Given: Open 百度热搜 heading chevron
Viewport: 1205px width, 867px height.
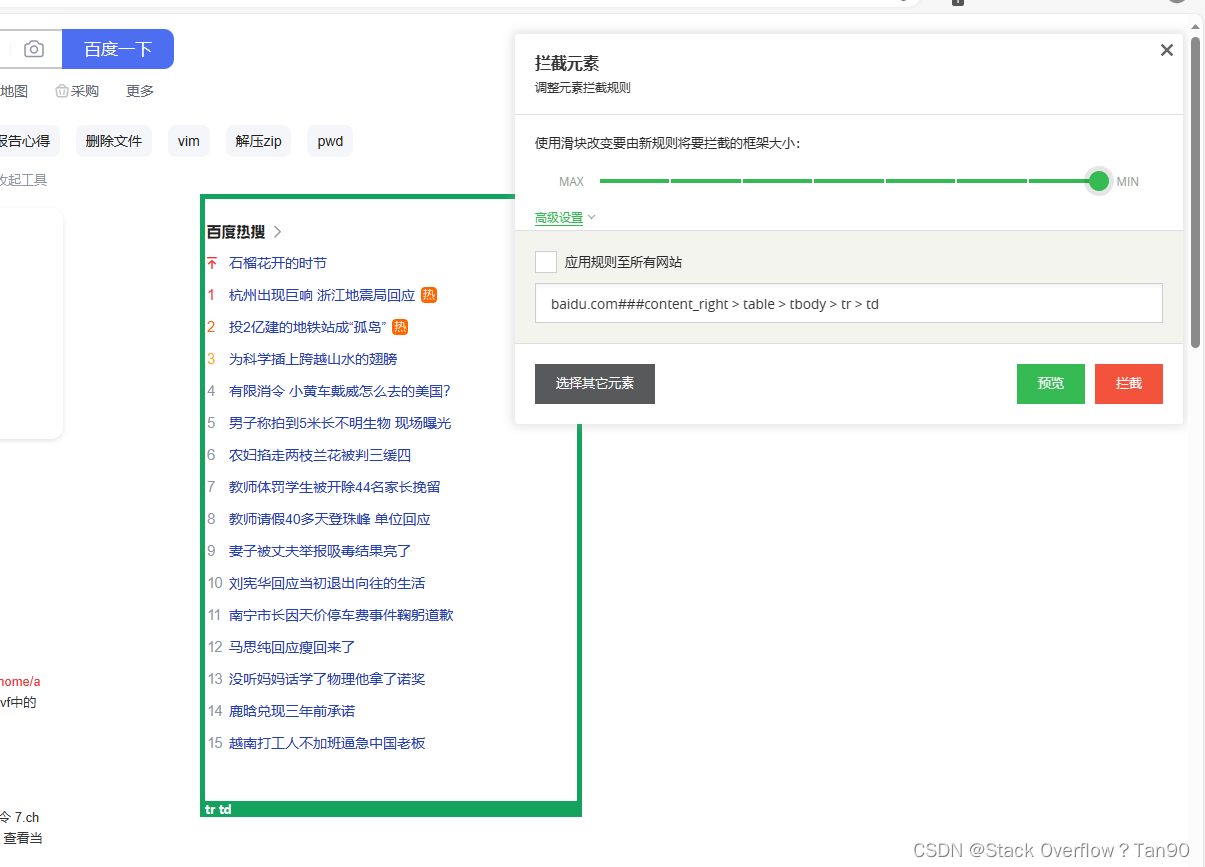Looking at the screenshot, I should tap(277, 232).
